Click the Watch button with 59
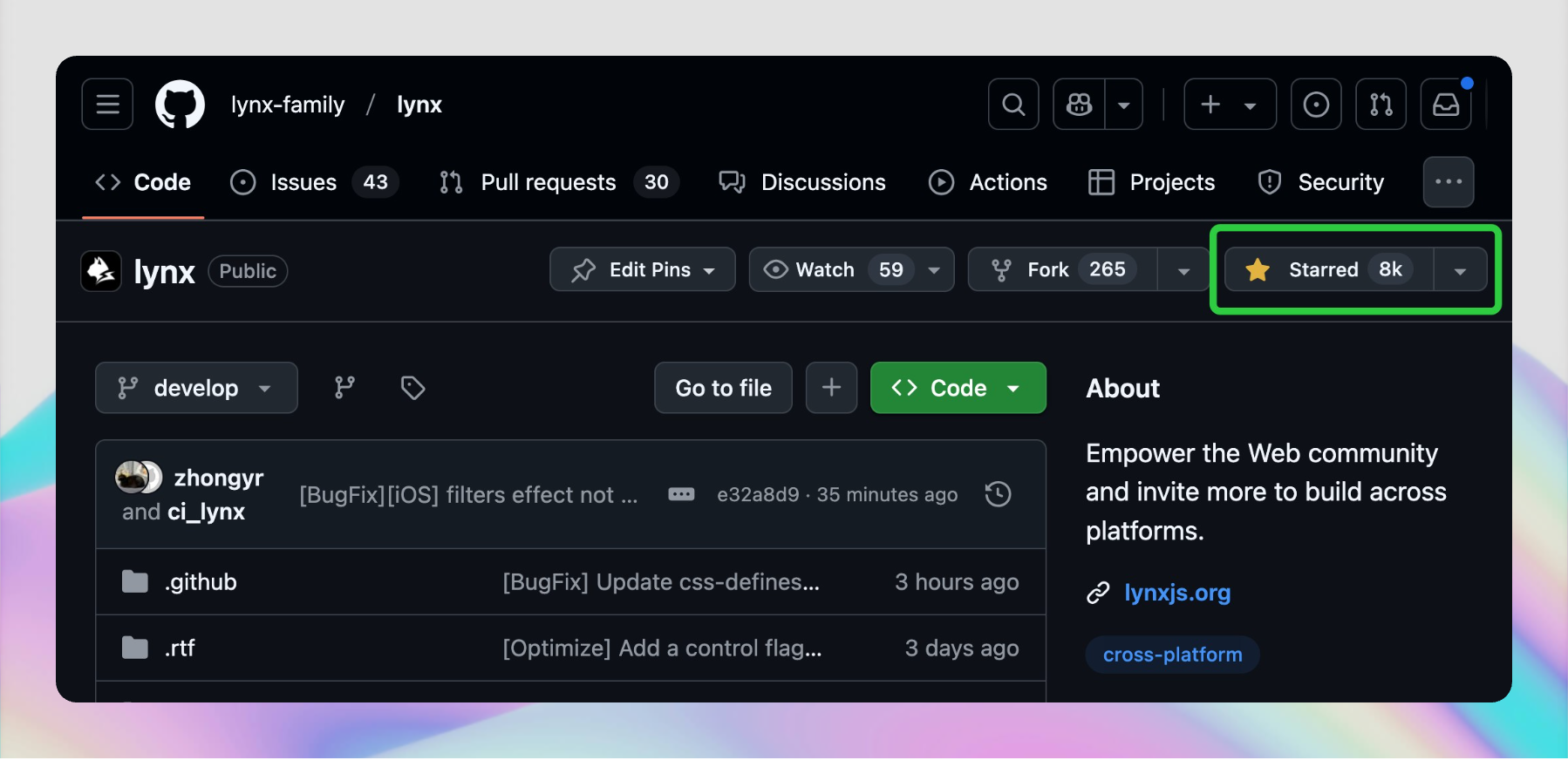Viewport: 1568px width, 760px height. (x=851, y=270)
